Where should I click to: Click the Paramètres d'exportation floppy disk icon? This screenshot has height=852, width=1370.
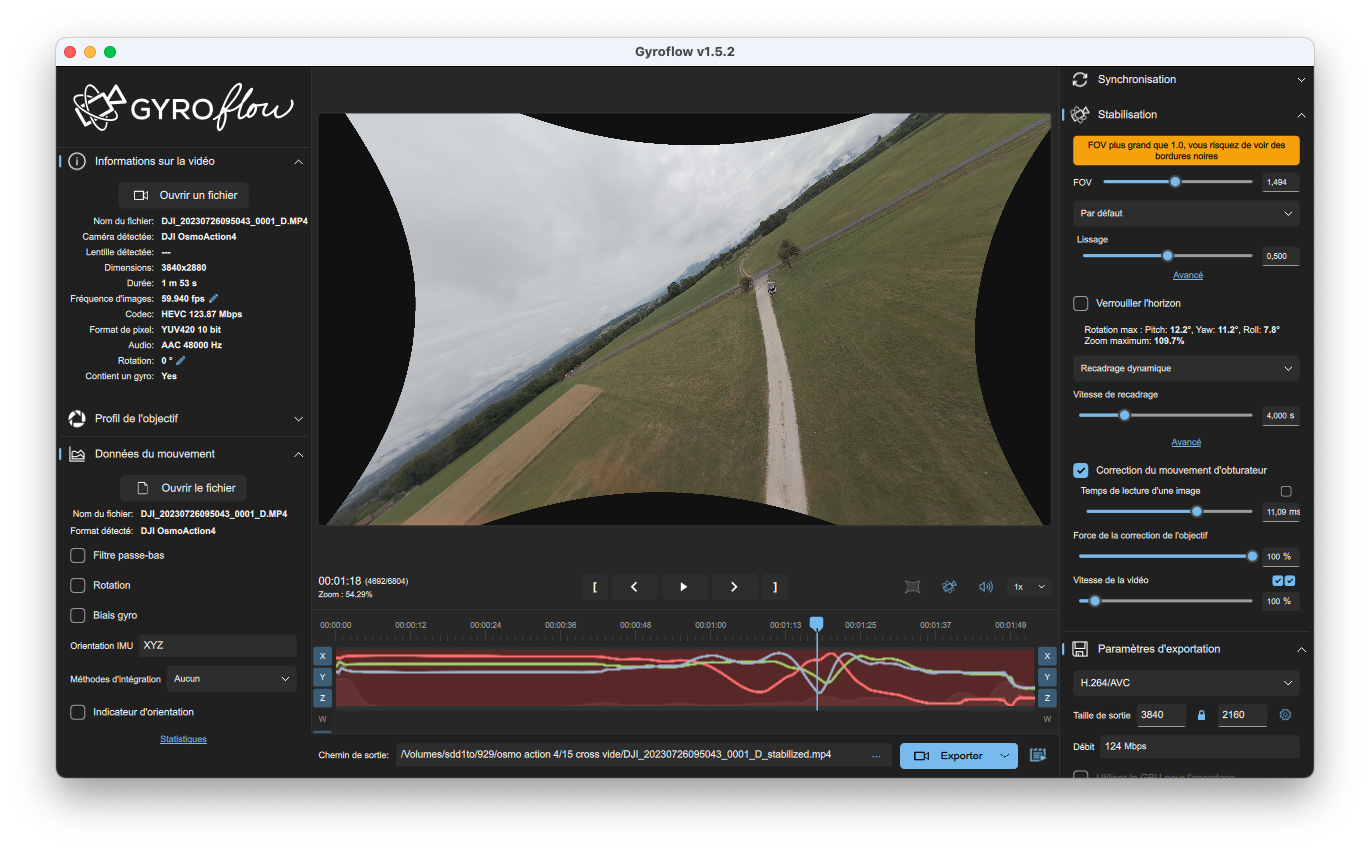pos(1080,649)
